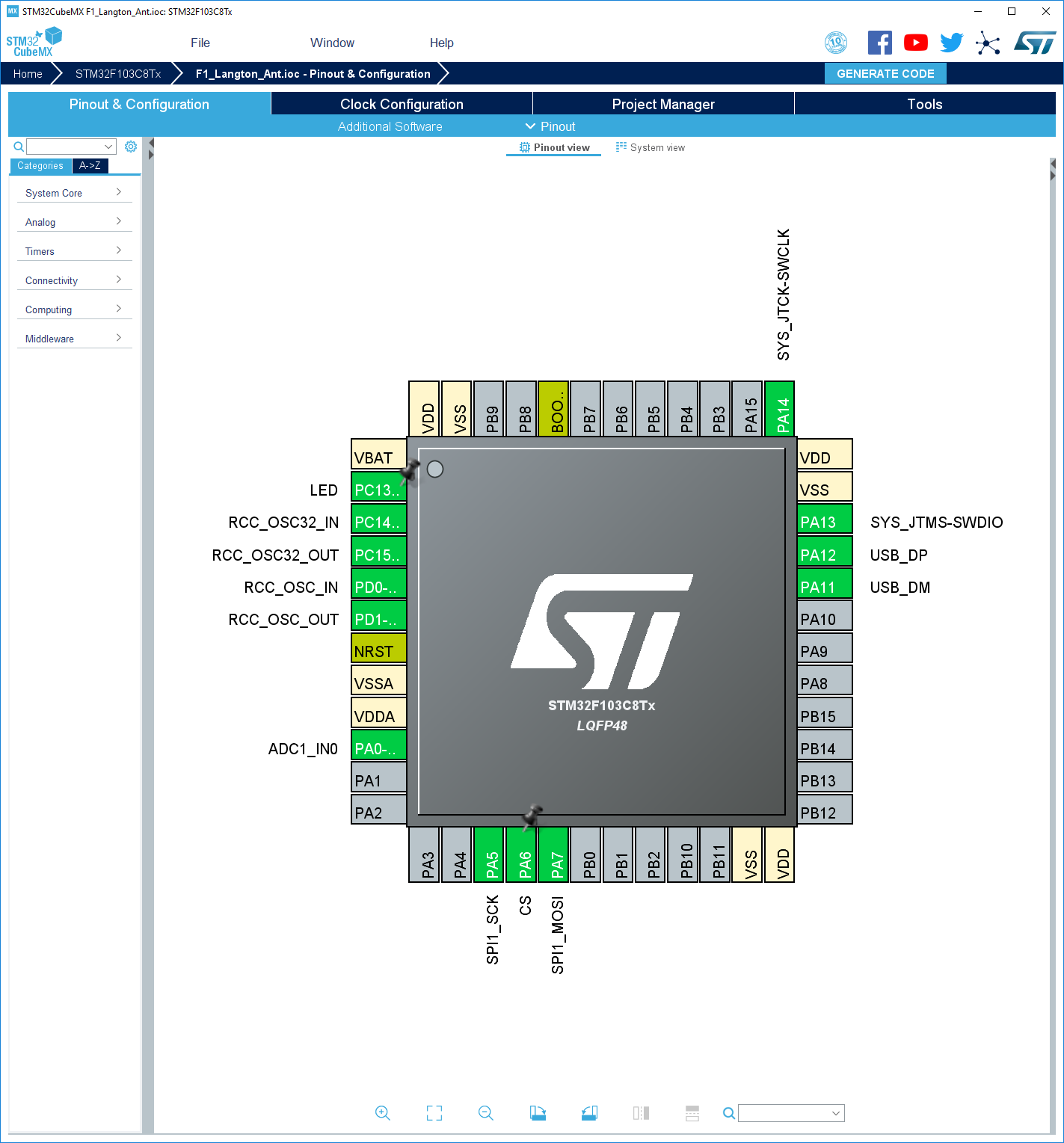Click pin PA7 SPI1_MOSI
The height and width of the screenshot is (1143, 1064).
pos(553,855)
